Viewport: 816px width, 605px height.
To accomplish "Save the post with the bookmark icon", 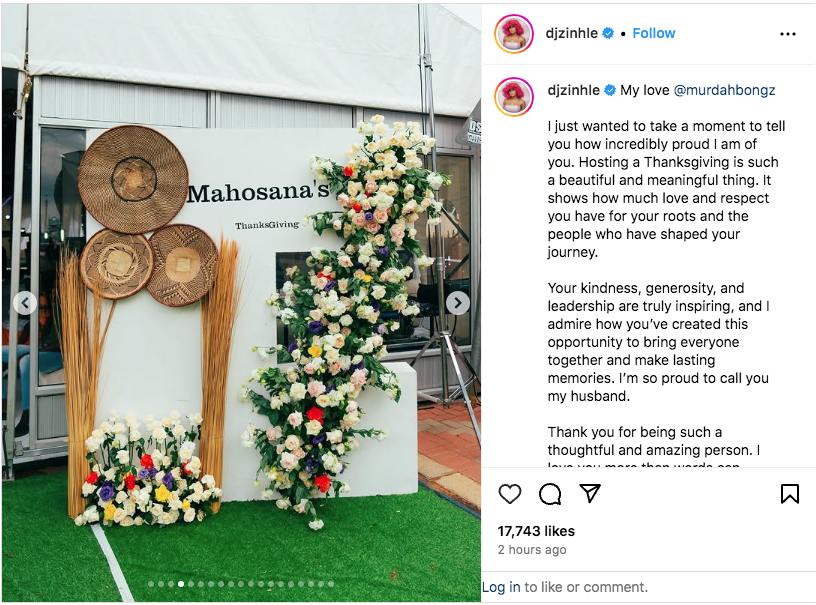I will [789, 494].
